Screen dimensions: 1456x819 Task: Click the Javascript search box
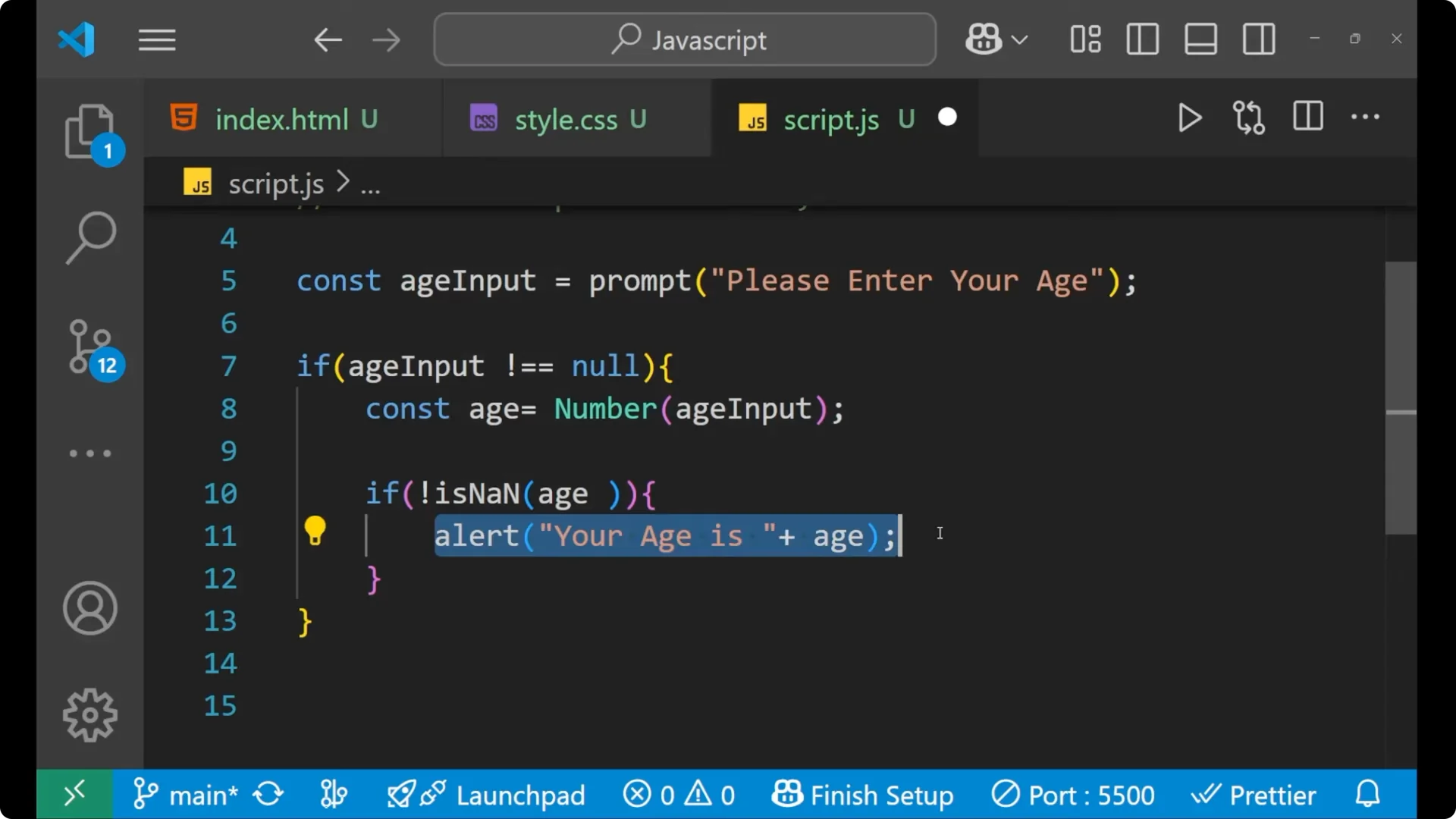click(683, 39)
